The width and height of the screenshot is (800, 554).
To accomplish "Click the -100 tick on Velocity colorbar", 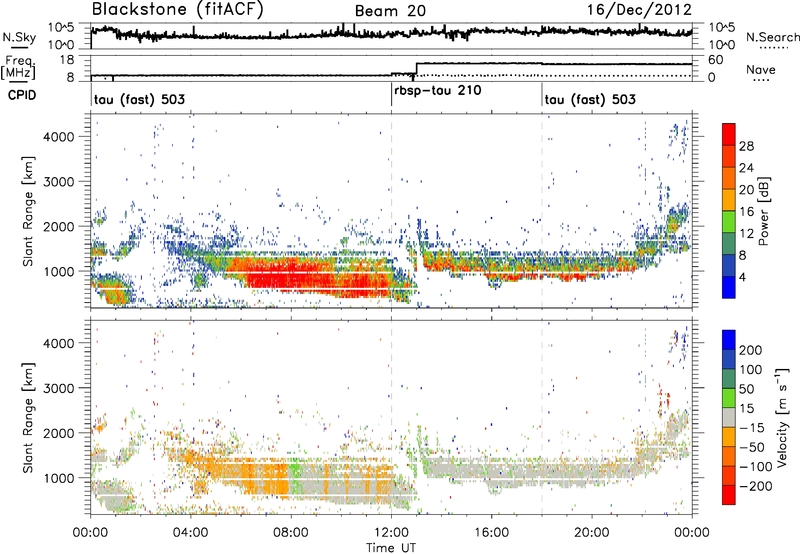I will tap(755, 467).
